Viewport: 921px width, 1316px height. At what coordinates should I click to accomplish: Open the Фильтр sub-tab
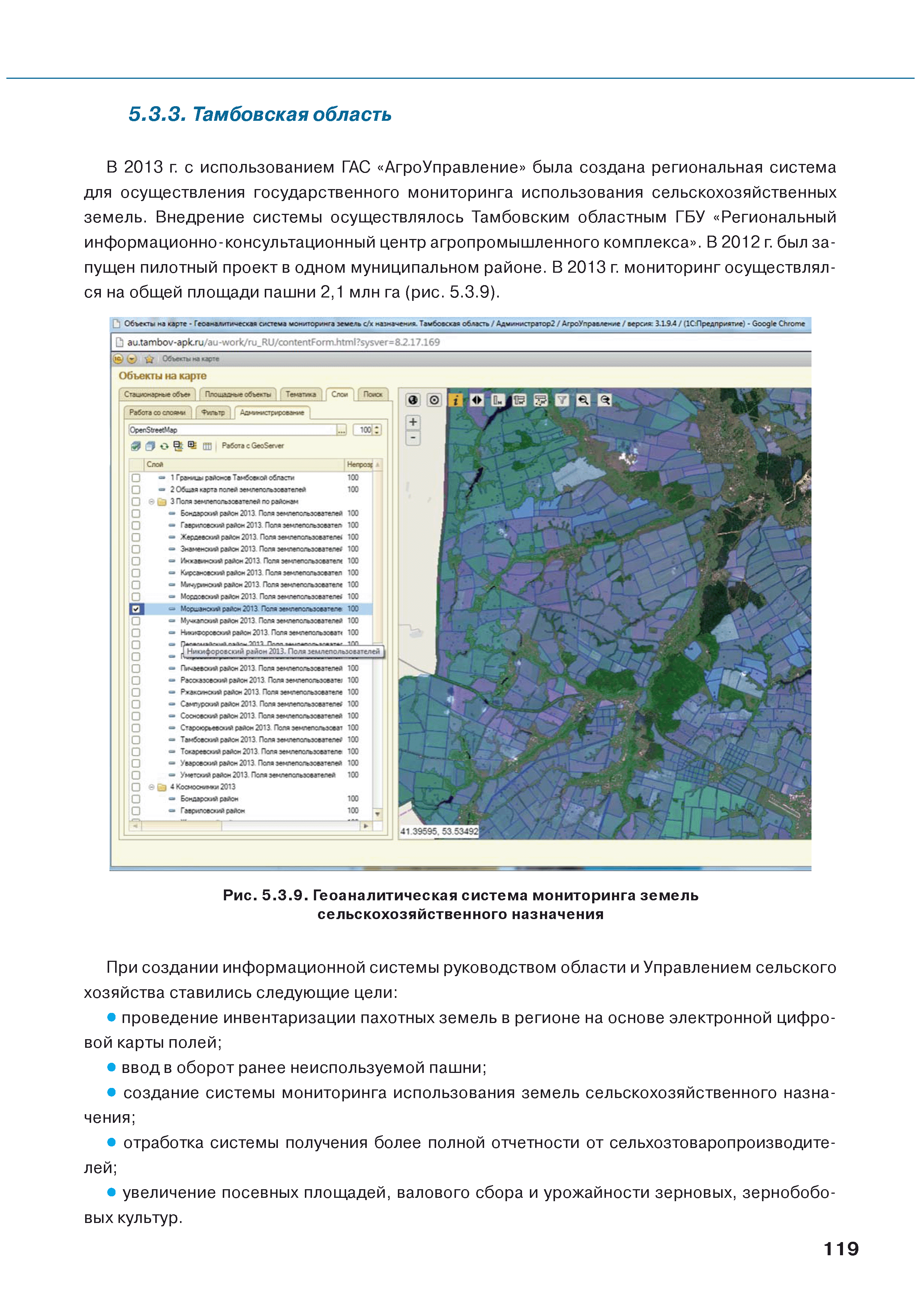213,413
